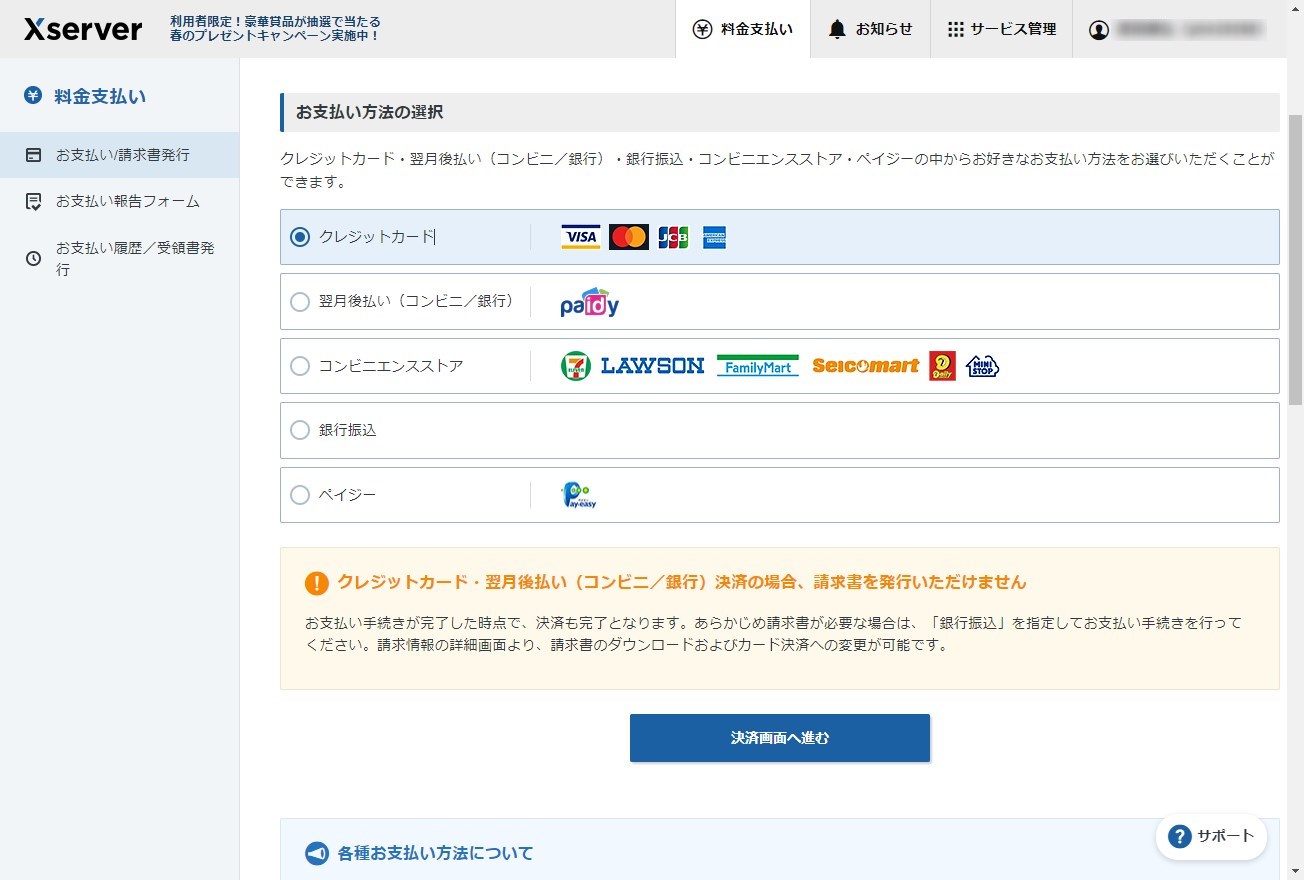Click the LAWSON store logo
This screenshot has height=880, width=1304.
click(x=651, y=365)
